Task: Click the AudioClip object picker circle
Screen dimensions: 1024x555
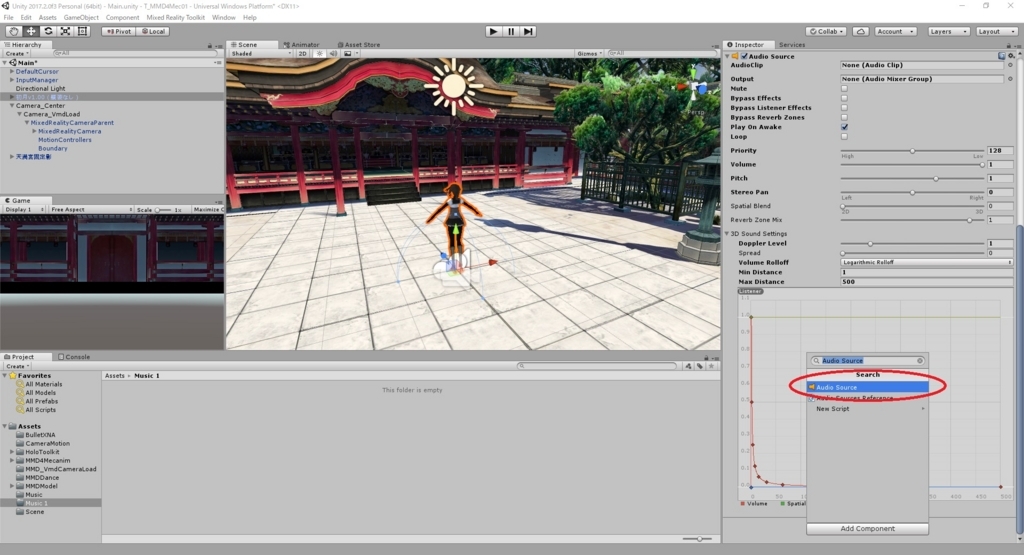Action: pyautogui.click(x=1010, y=65)
